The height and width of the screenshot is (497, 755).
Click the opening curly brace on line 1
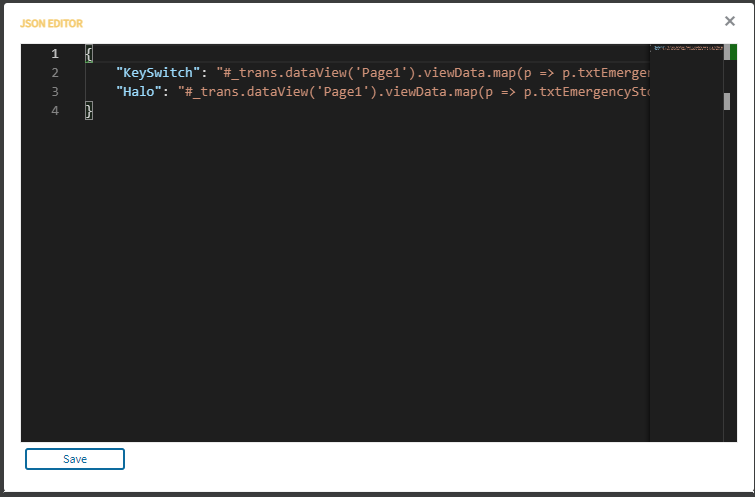(89, 54)
